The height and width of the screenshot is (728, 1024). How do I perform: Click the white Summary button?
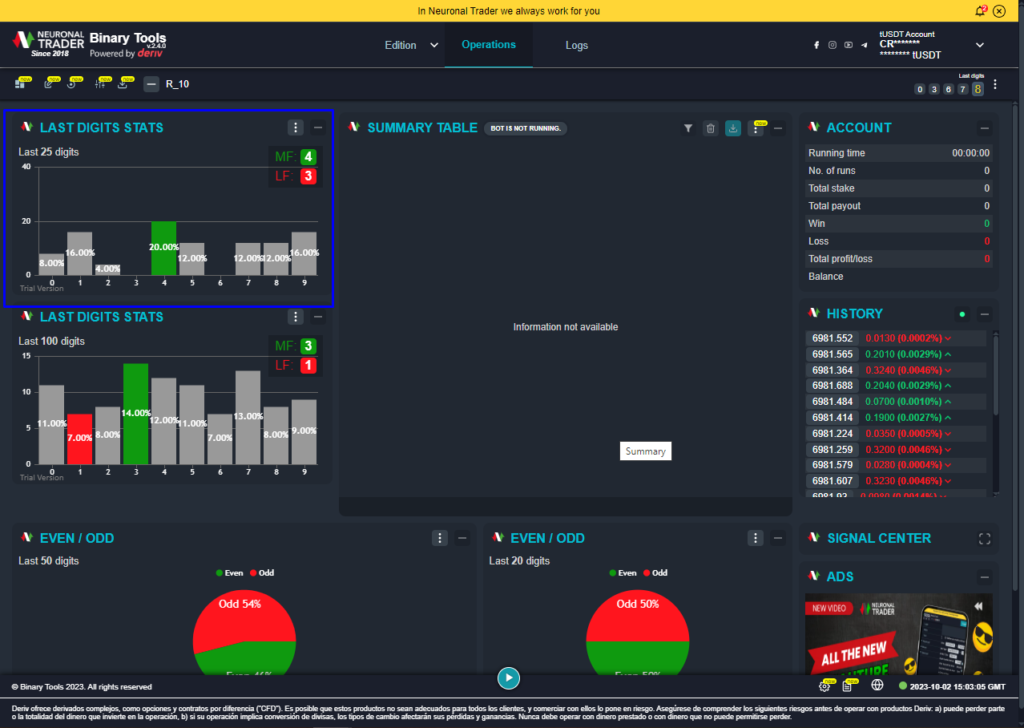tap(645, 451)
